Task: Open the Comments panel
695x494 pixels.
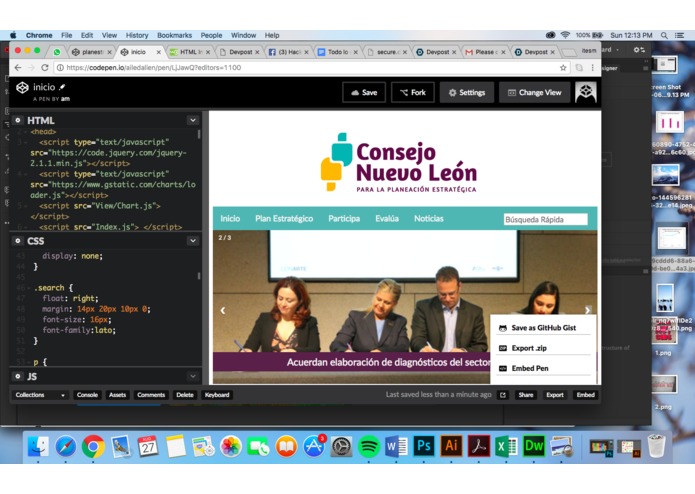Action: pos(151,395)
